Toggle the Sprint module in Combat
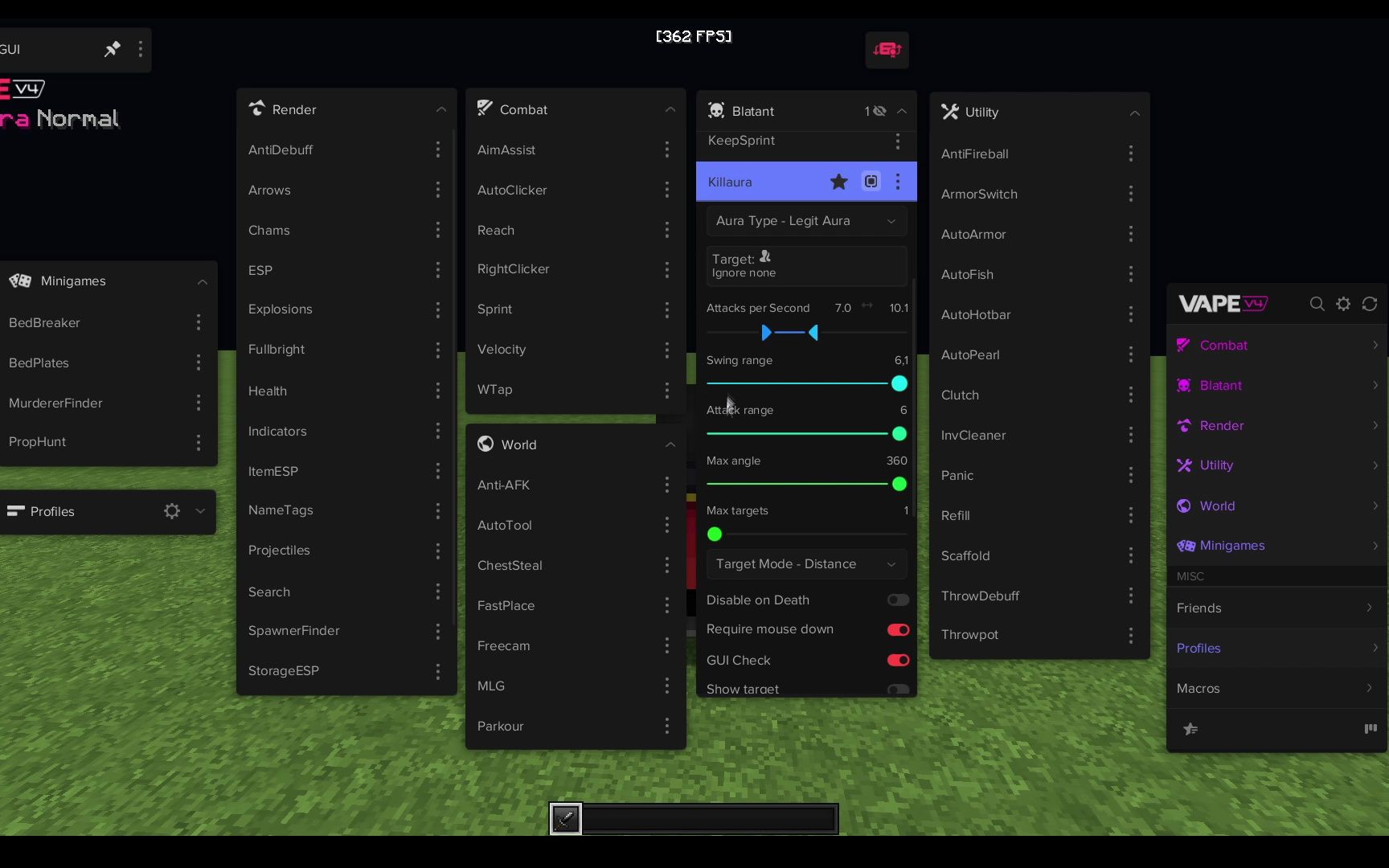The width and height of the screenshot is (1389, 868). pos(494,309)
